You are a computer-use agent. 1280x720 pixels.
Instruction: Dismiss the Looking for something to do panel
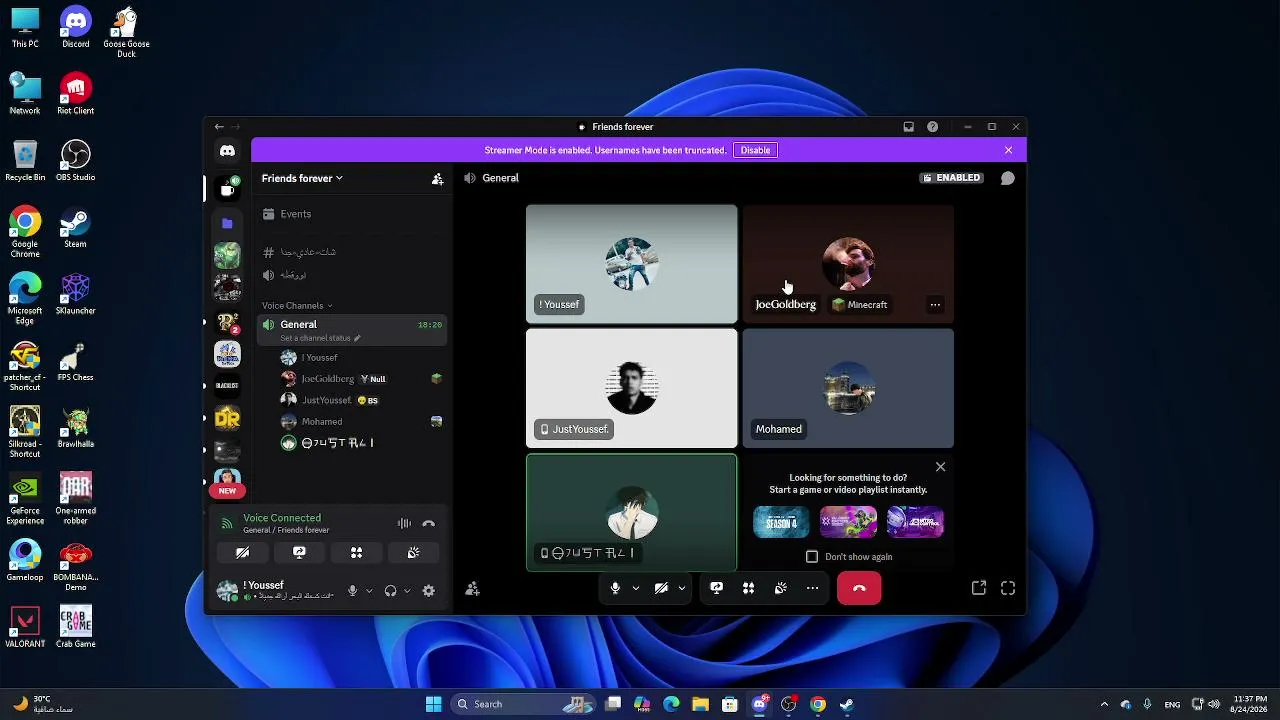pyautogui.click(x=940, y=467)
